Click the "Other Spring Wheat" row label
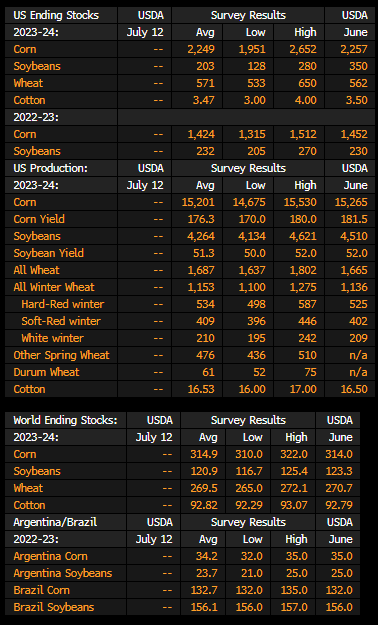This screenshot has height=625, width=378. click(61, 356)
